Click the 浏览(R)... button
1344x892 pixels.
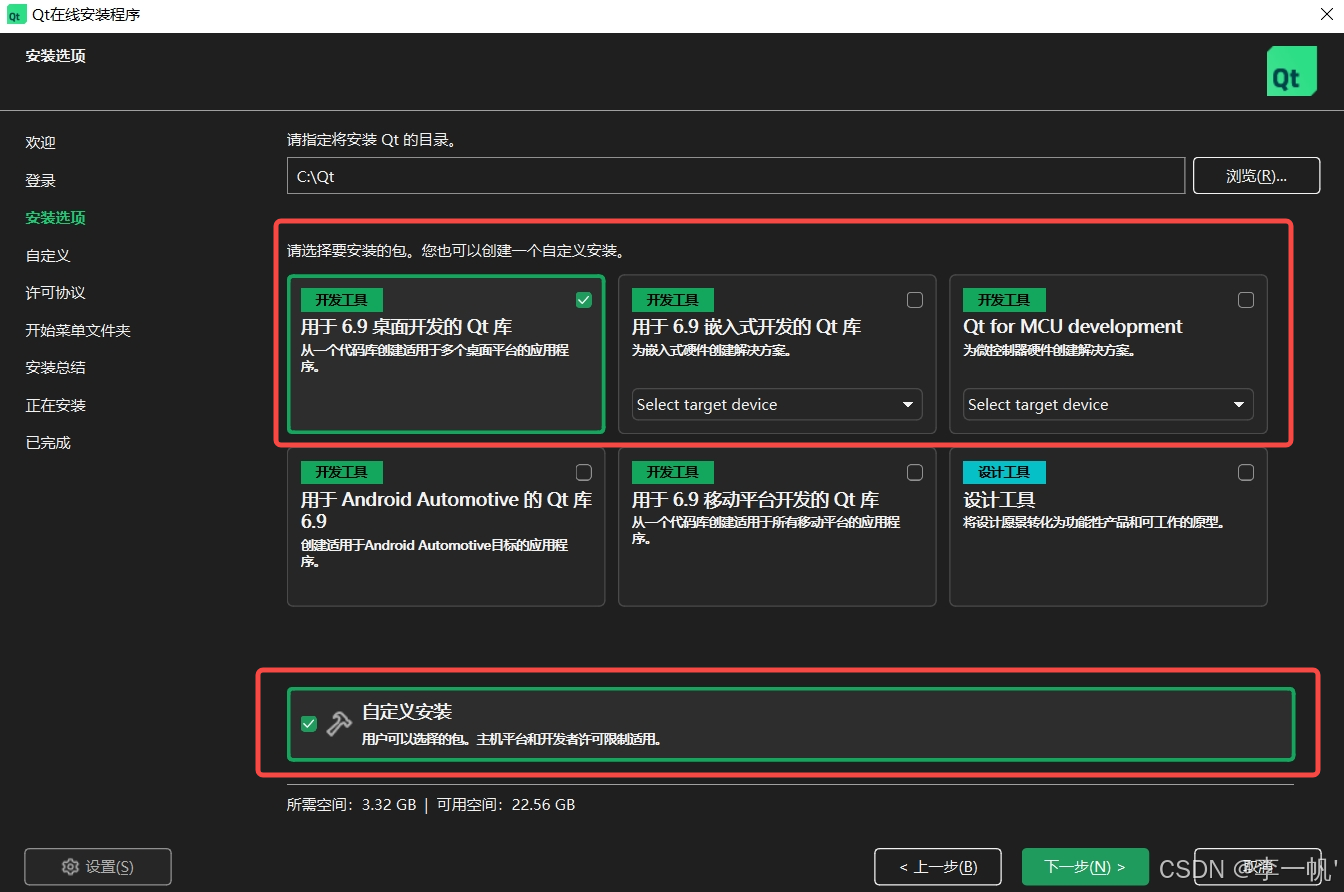click(1256, 176)
